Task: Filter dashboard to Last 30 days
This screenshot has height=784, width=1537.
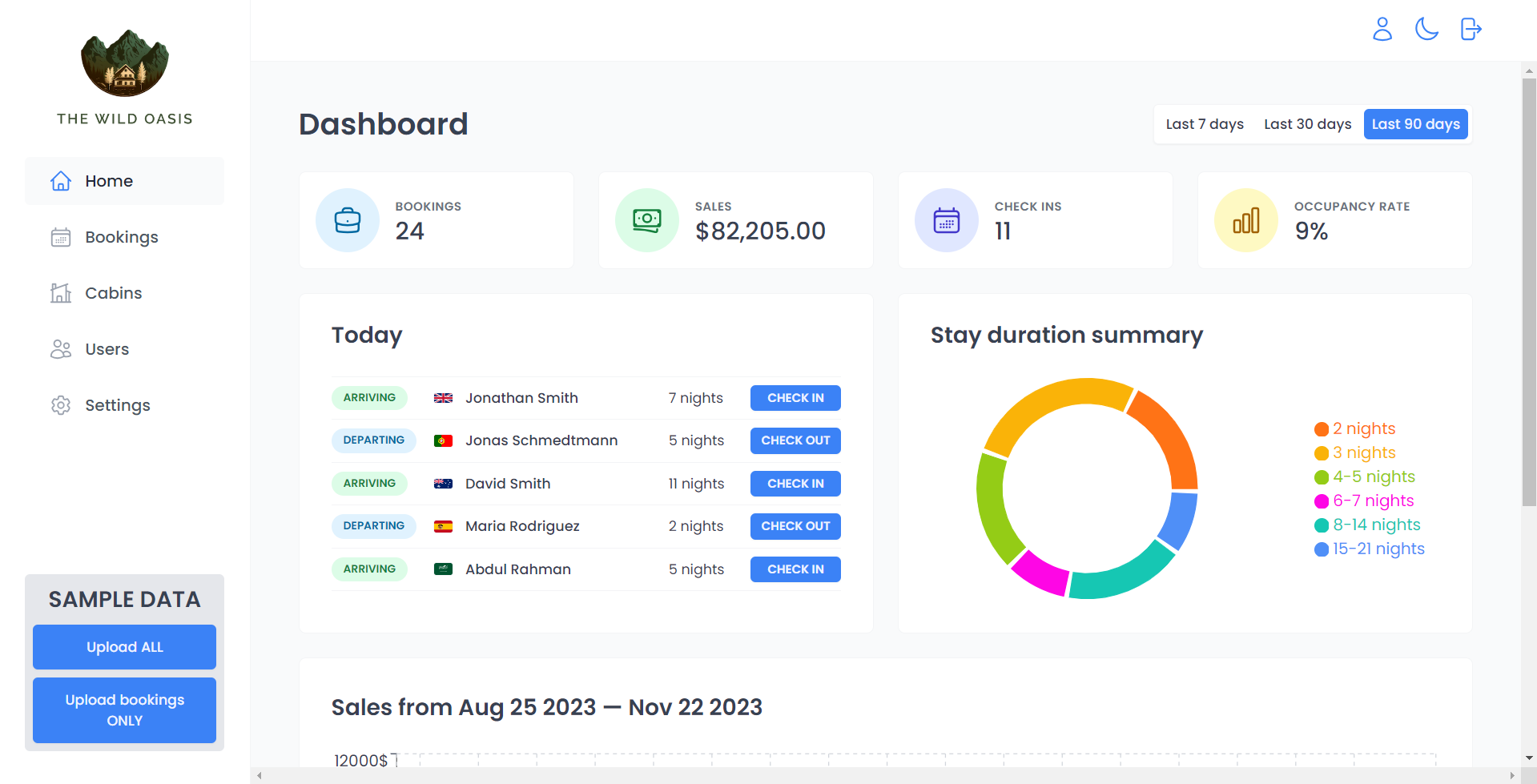Action: coord(1308,124)
